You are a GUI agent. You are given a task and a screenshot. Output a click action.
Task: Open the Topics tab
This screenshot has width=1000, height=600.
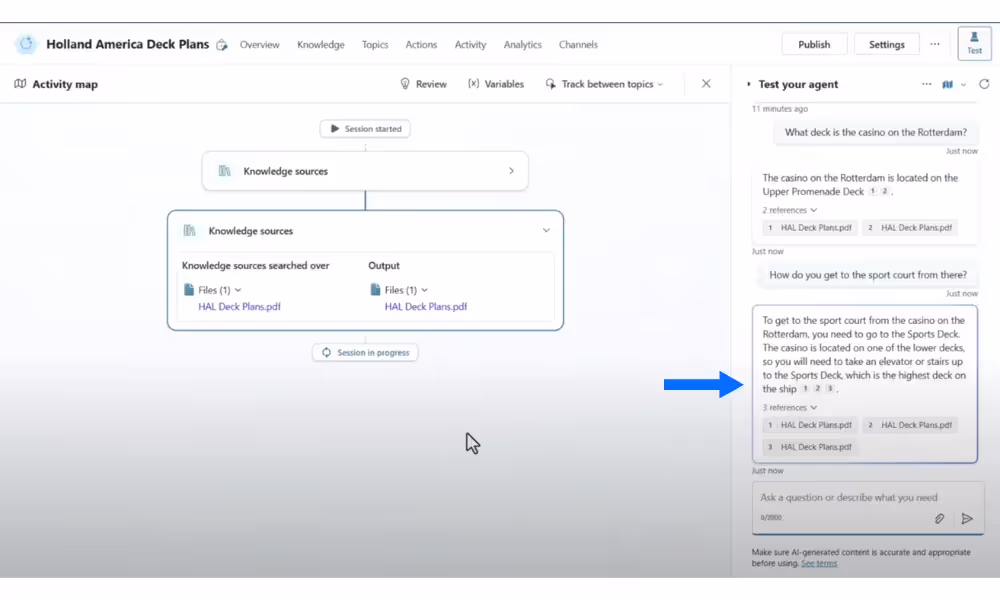(x=375, y=45)
